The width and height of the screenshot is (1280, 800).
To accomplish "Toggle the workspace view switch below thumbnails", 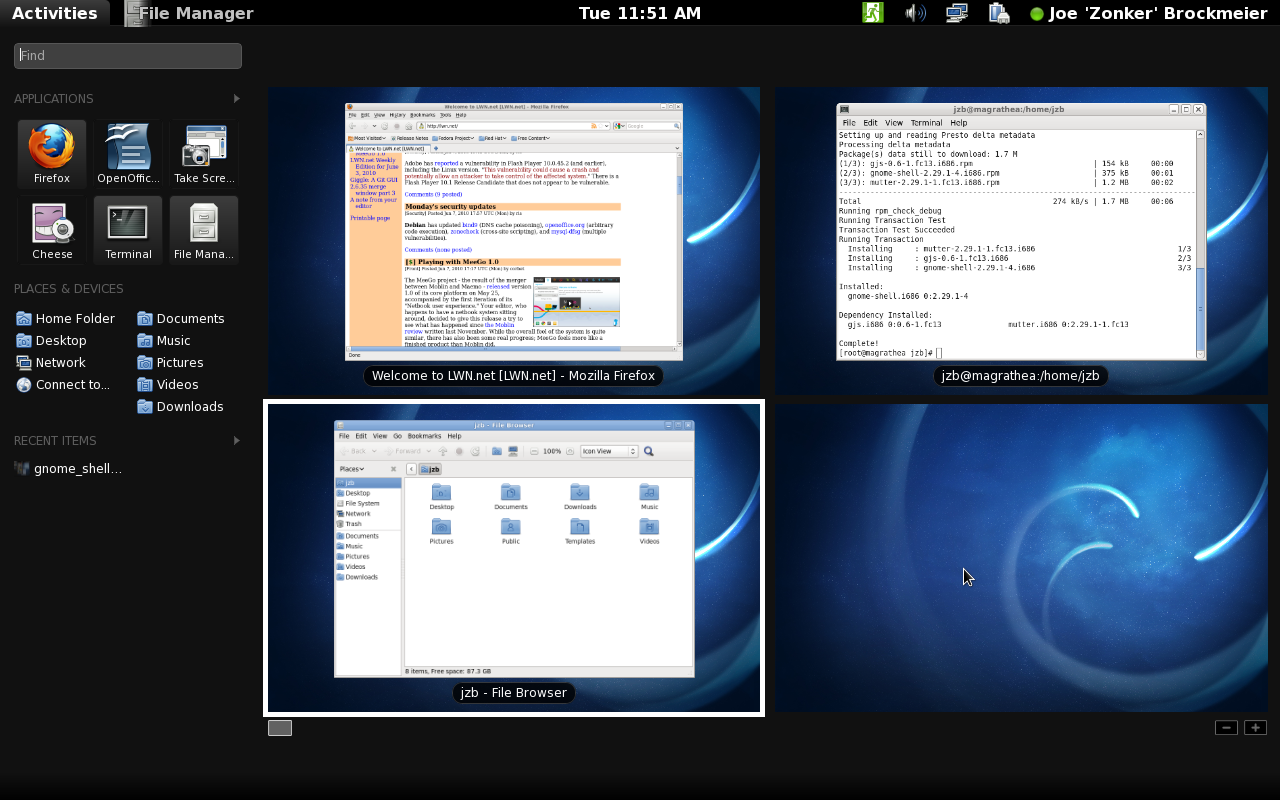I will point(280,728).
